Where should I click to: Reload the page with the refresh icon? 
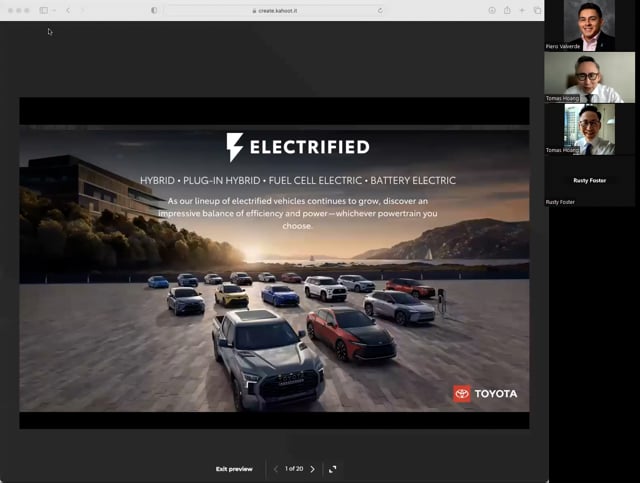pos(380,11)
